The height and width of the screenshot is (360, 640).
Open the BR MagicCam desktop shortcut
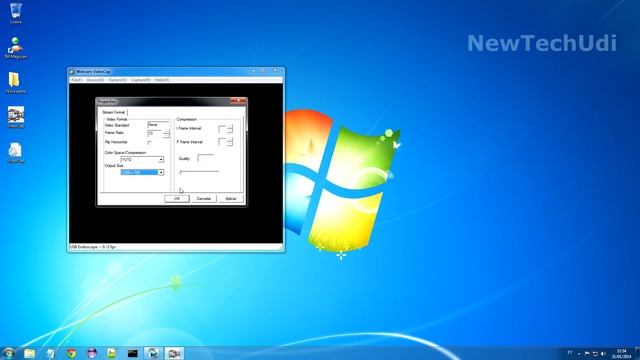click(16, 47)
